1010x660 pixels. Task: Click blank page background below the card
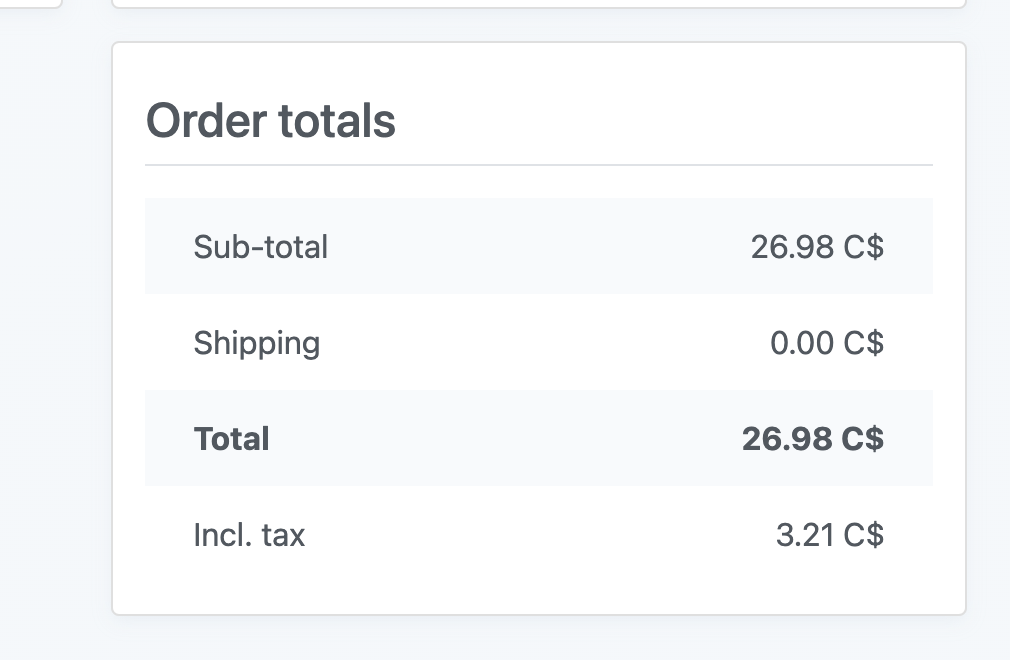(x=538, y=639)
